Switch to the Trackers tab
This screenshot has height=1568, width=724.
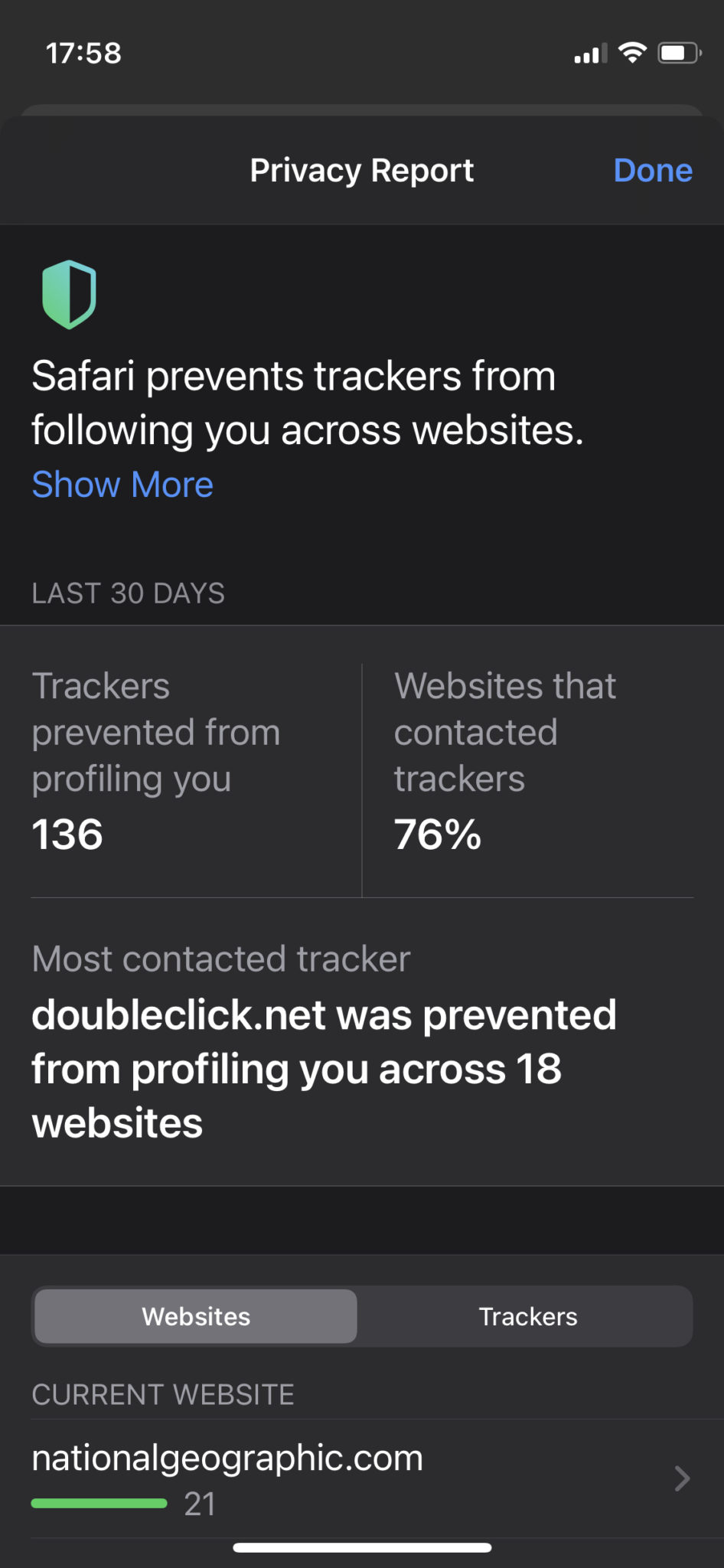click(x=528, y=1316)
